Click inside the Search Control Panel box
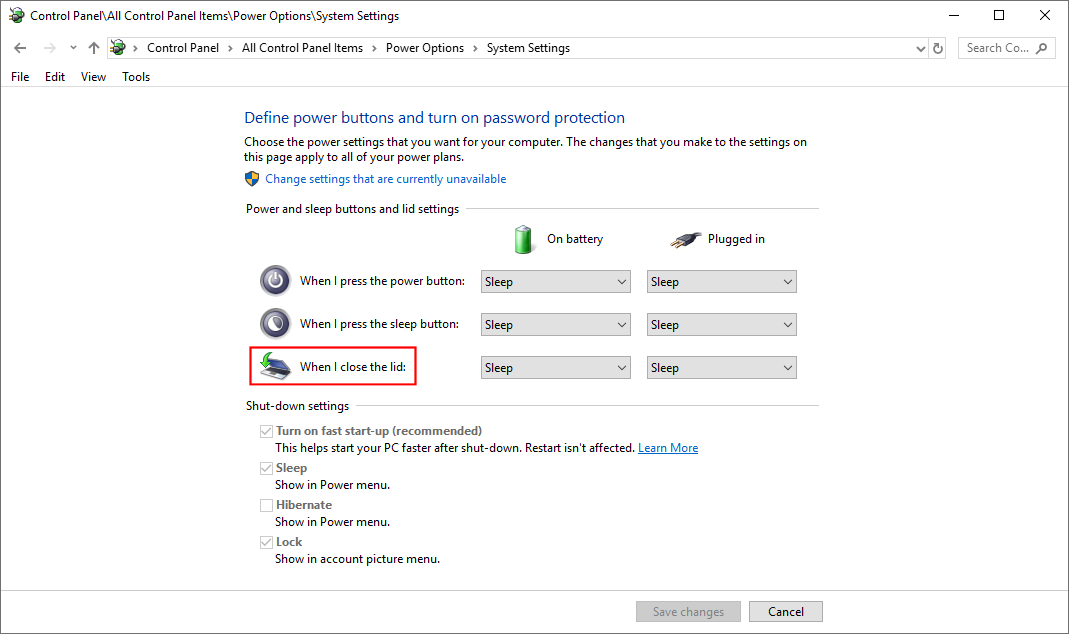This screenshot has width=1069, height=634. click(x=1000, y=47)
